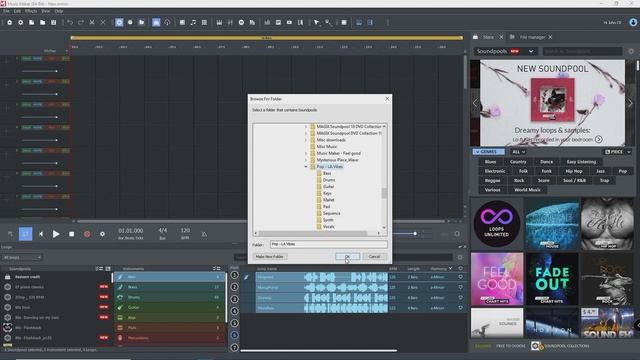
Task: Click the Keys instrument icon
Action: coord(120,318)
